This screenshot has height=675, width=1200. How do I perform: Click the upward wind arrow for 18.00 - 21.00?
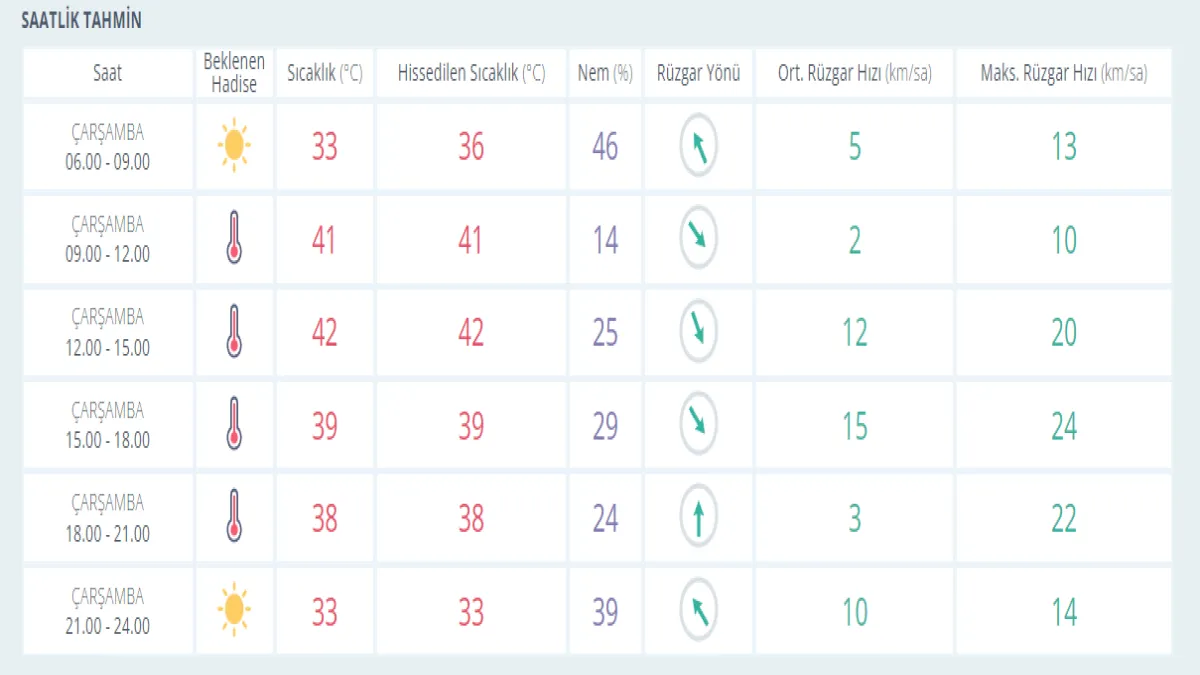(x=699, y=518)
